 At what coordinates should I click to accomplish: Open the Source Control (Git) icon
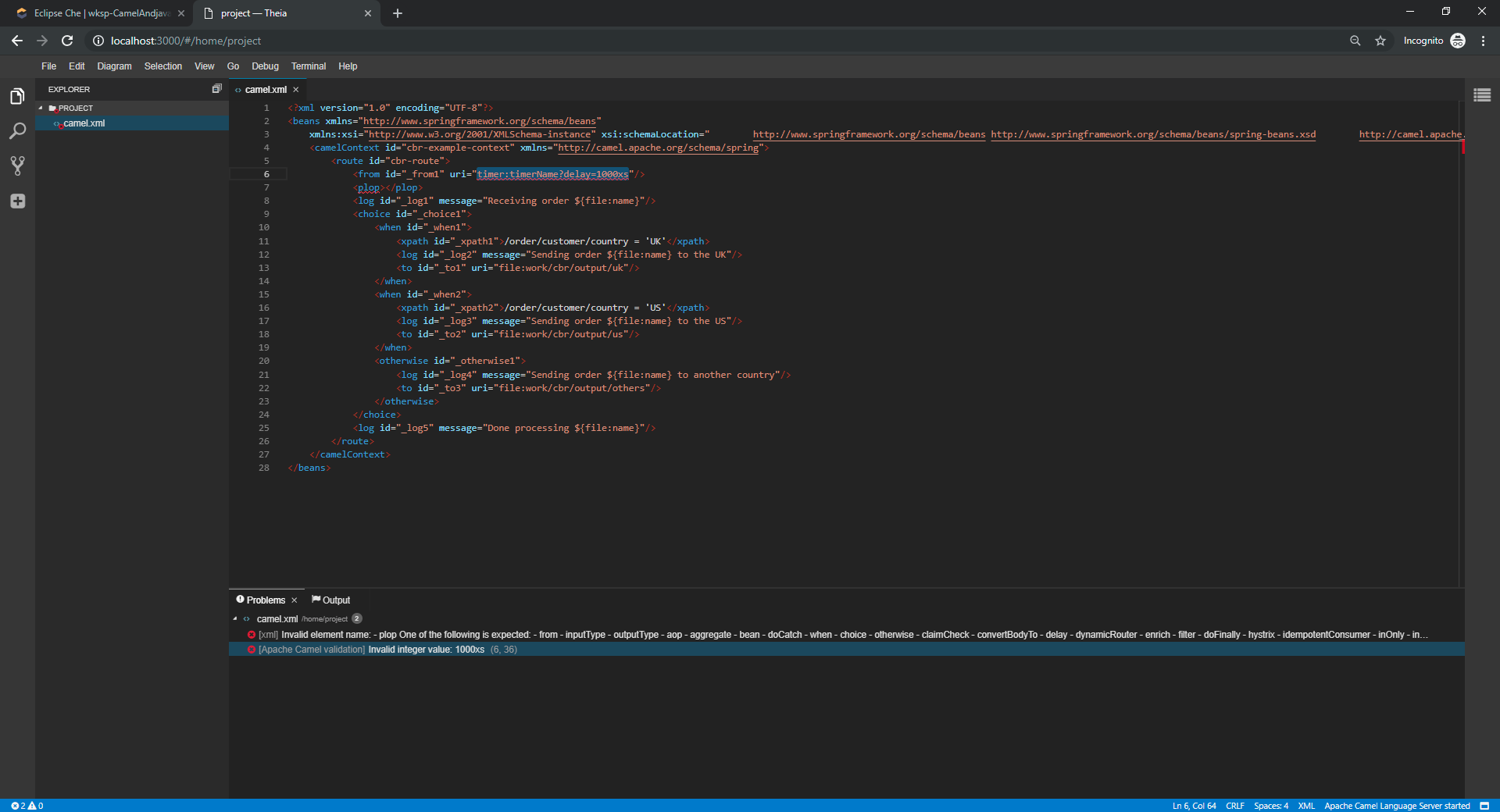(16, 166)
